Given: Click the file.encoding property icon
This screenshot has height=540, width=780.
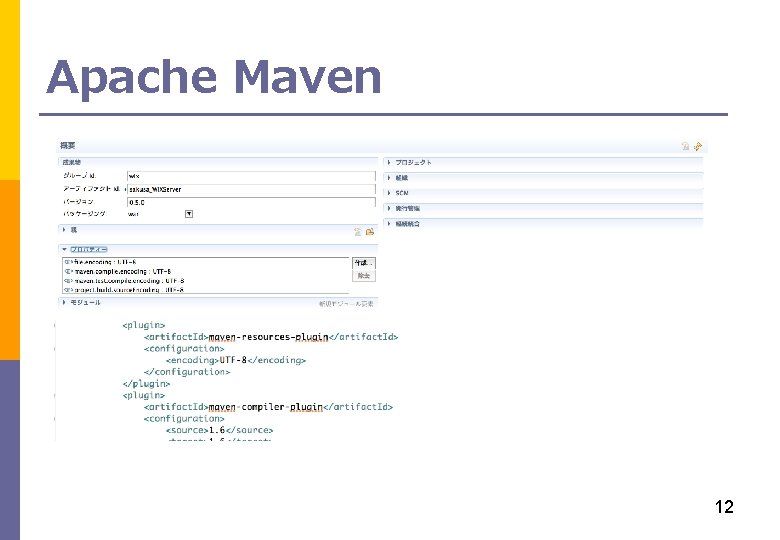Looking at the screenshot, I should tap(69, 262).
